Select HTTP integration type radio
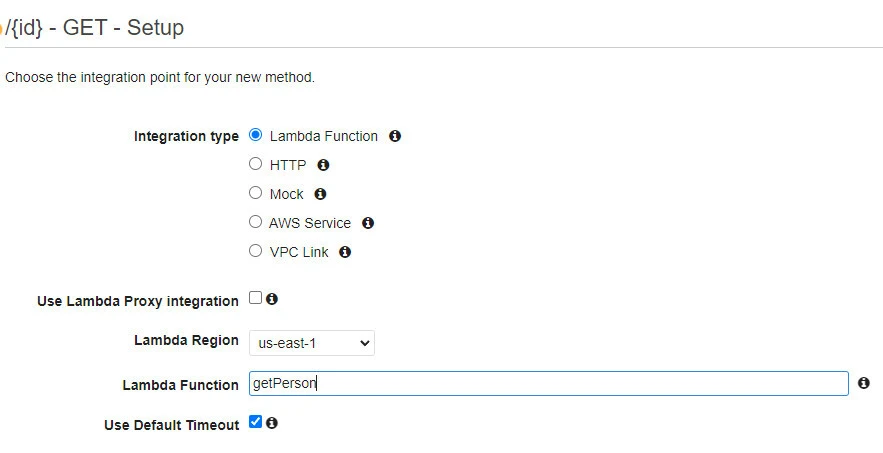This screenshot has width=883, height=453. 256,164
